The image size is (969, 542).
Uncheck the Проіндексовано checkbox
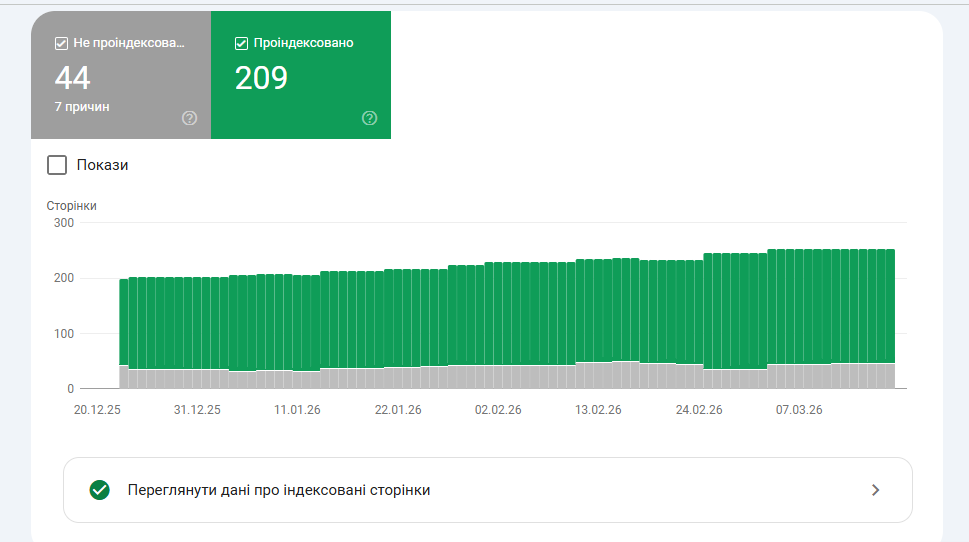242,43
